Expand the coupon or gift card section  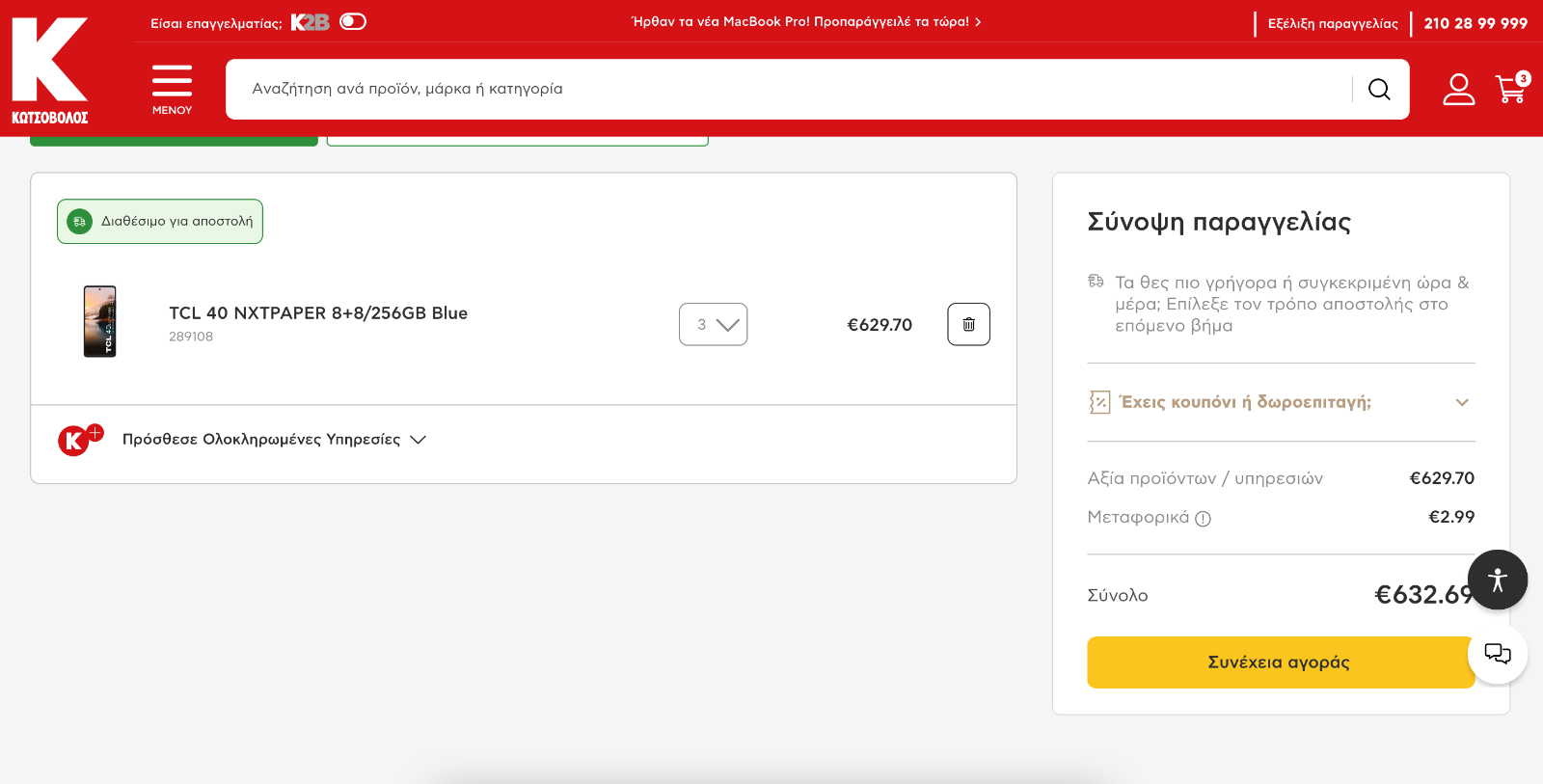coord(1280,402)
